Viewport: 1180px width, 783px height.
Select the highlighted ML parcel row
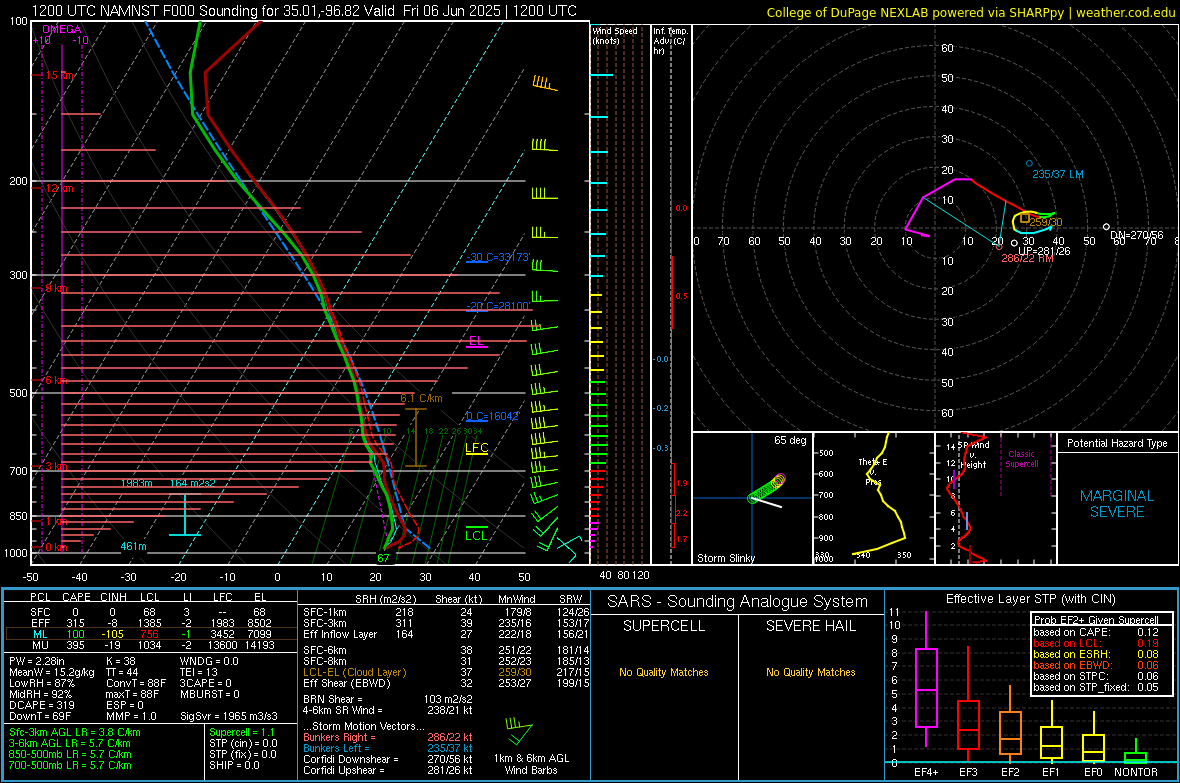click(149, 634)
